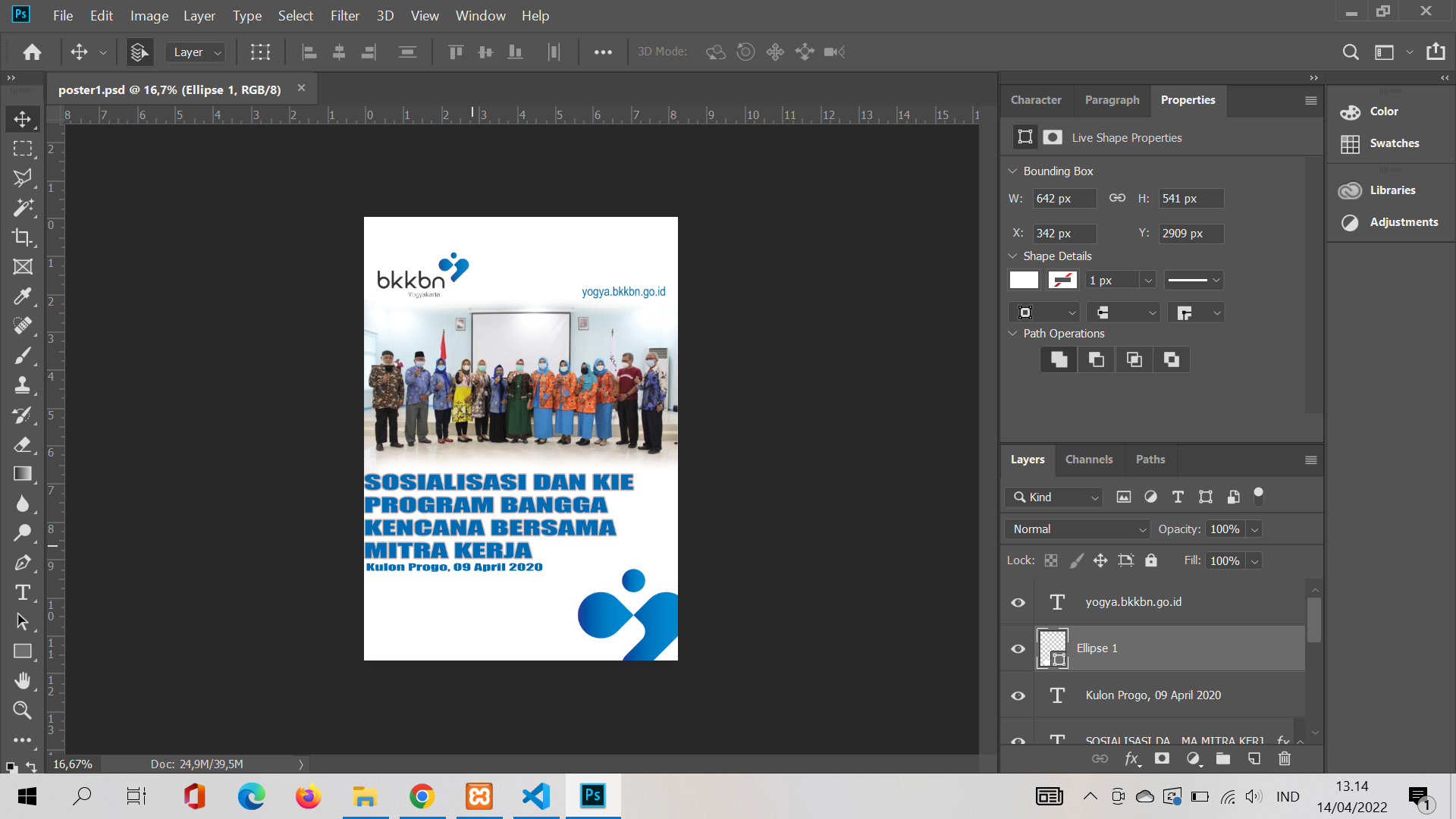Select the Eyedropper tool
This screenshot has height=819, width=1456.
point(23,297)
